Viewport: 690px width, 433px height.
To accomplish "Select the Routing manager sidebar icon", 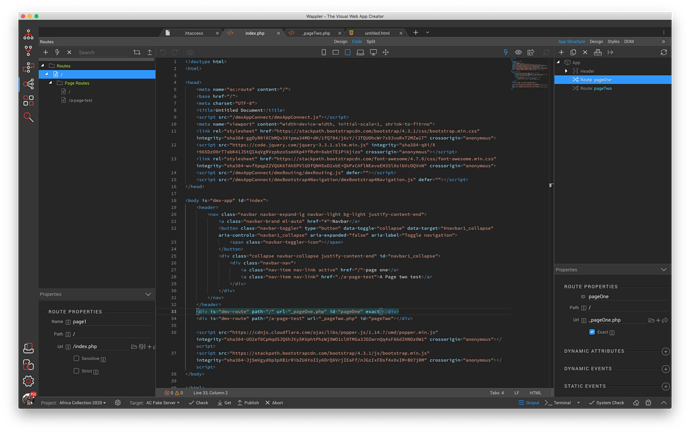I will point(29,84).
